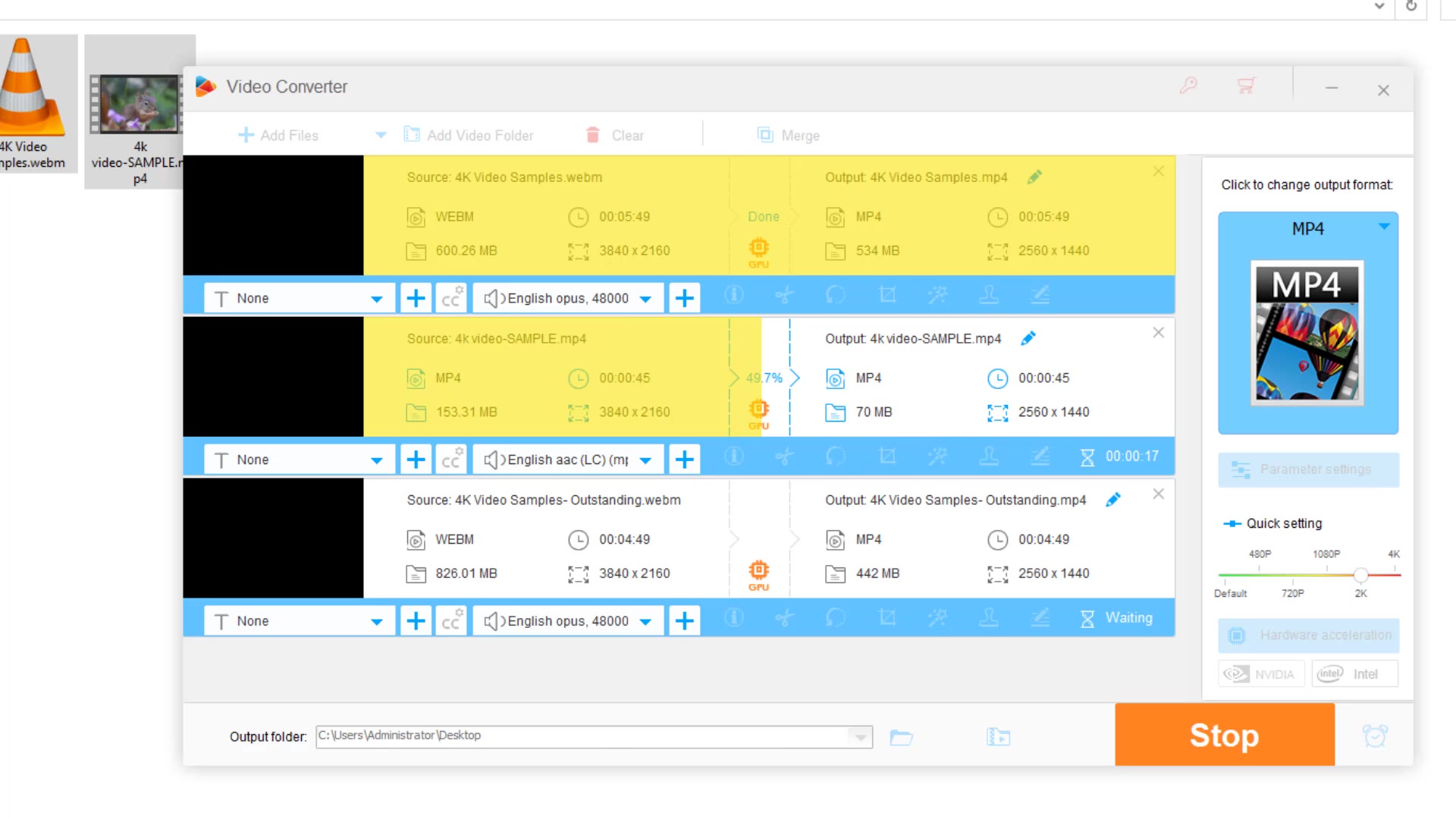Click Clear in toolbar
Image resolution: width=1456 pixels, height=819 pixels.
pyautogui.click(x=615, y=135)
